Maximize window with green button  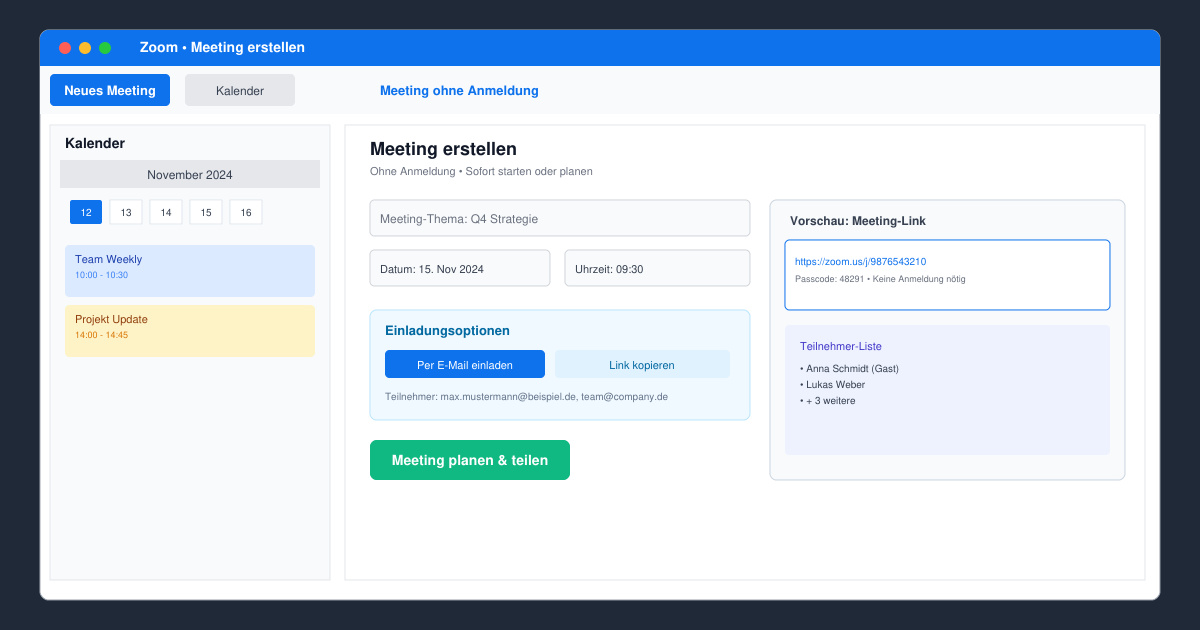pos(105,48)
